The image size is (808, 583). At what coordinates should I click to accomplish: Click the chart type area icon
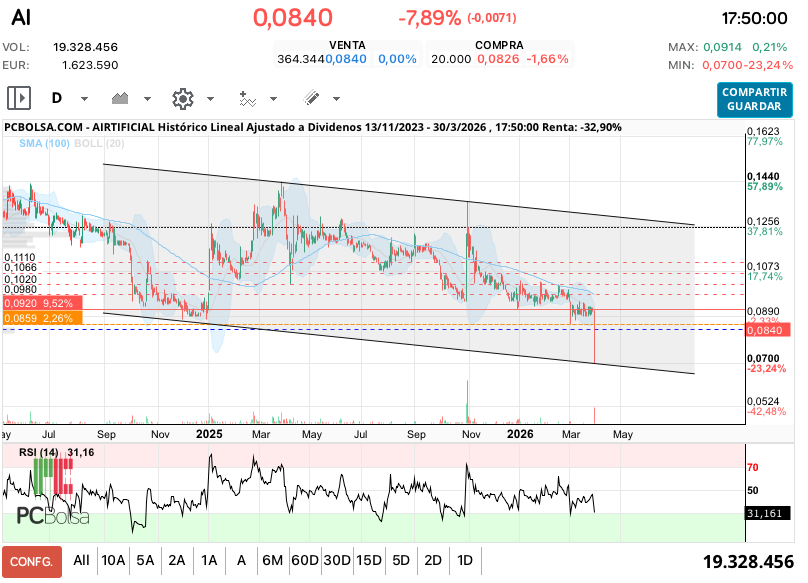pos(122,98)
